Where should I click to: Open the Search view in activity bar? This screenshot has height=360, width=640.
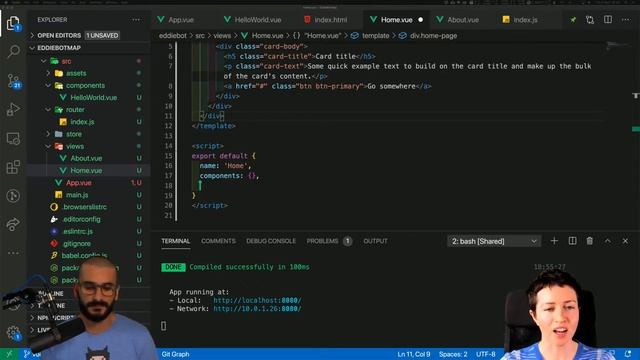13,51
